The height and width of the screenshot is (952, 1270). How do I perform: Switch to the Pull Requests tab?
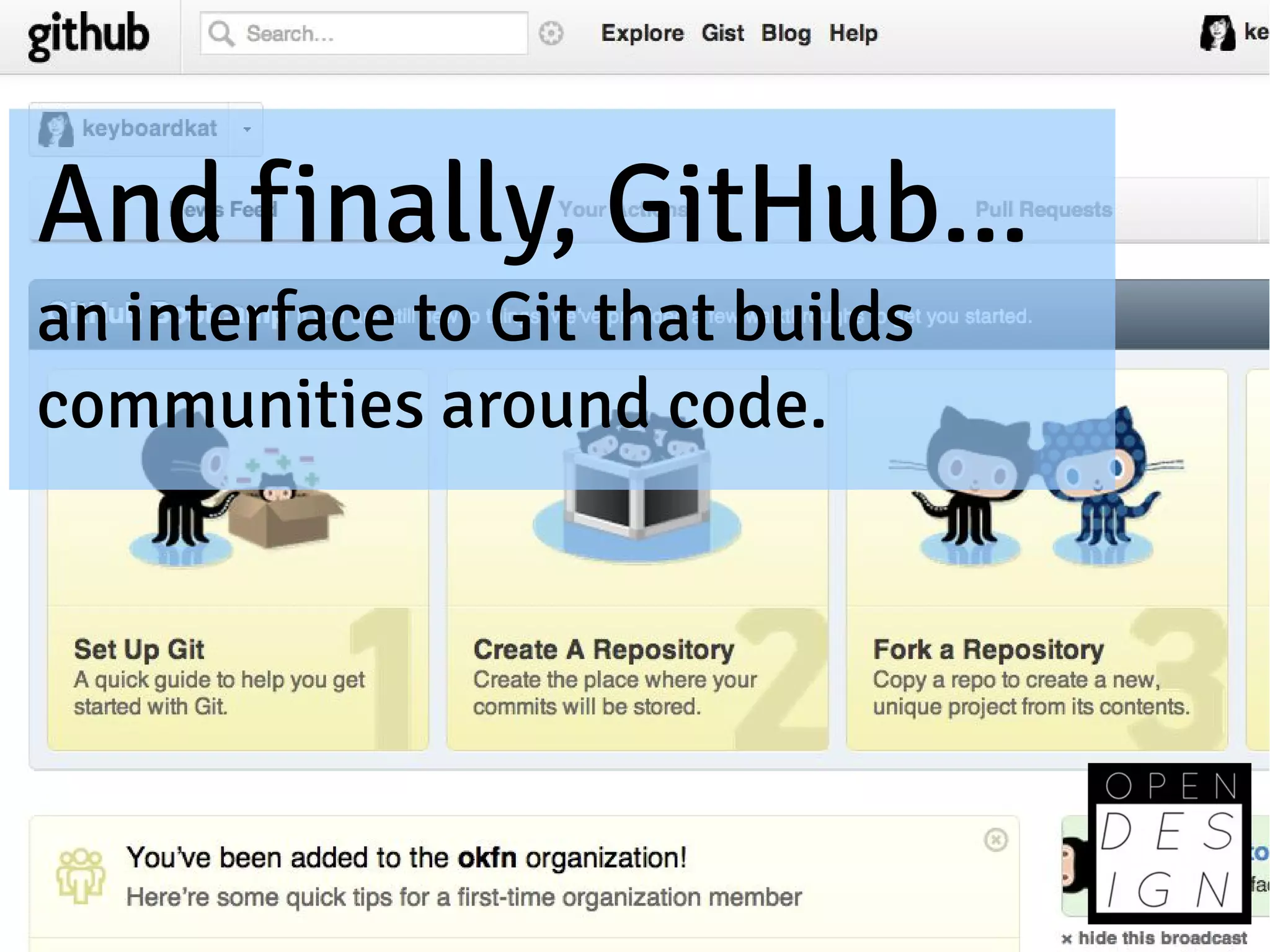point(1043,210)
